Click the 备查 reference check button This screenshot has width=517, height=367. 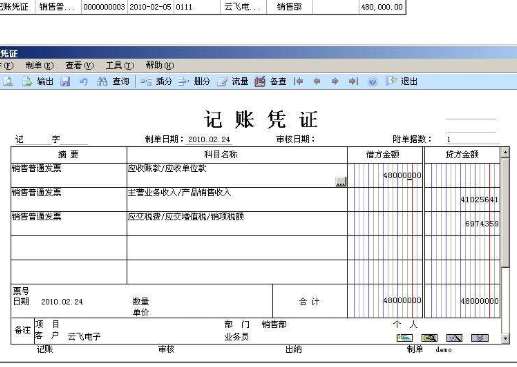[270, 81]
